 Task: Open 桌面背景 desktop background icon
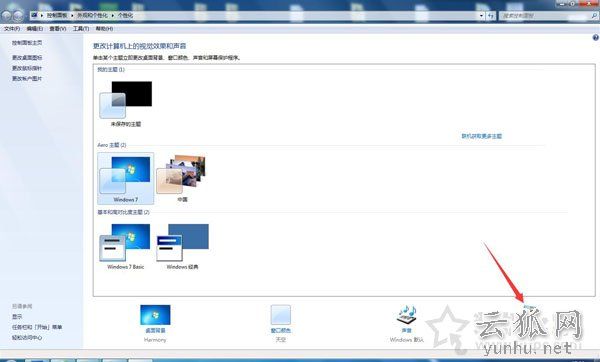tap(155, 315)
